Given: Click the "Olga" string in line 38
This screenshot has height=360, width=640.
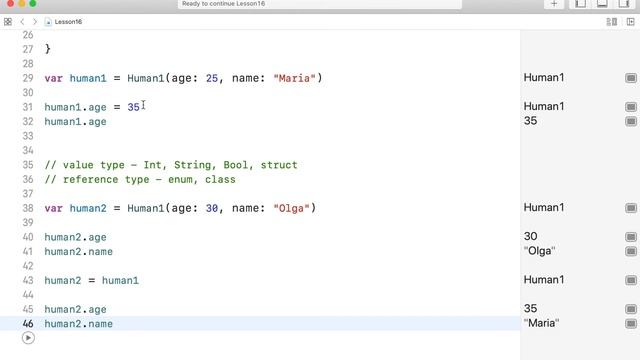Looking at the screenshot, I should click(x=291, y=208).
